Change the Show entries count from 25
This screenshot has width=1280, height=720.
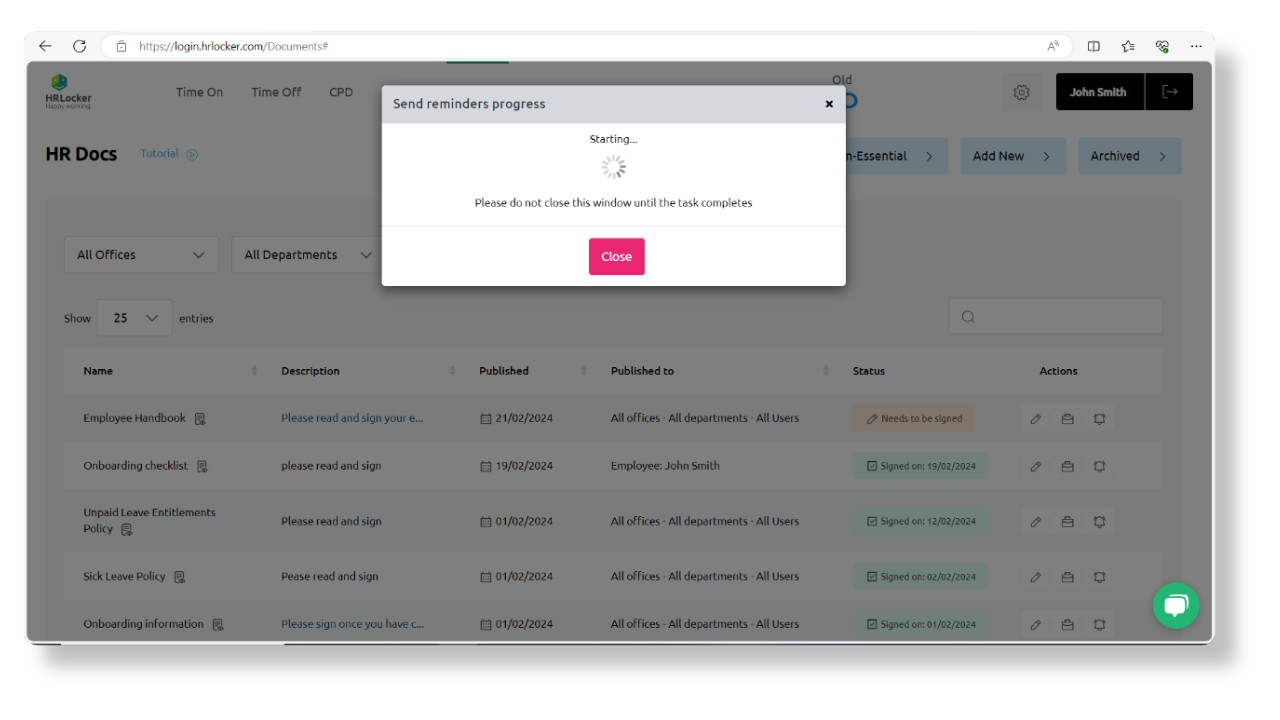click(133, 317)
